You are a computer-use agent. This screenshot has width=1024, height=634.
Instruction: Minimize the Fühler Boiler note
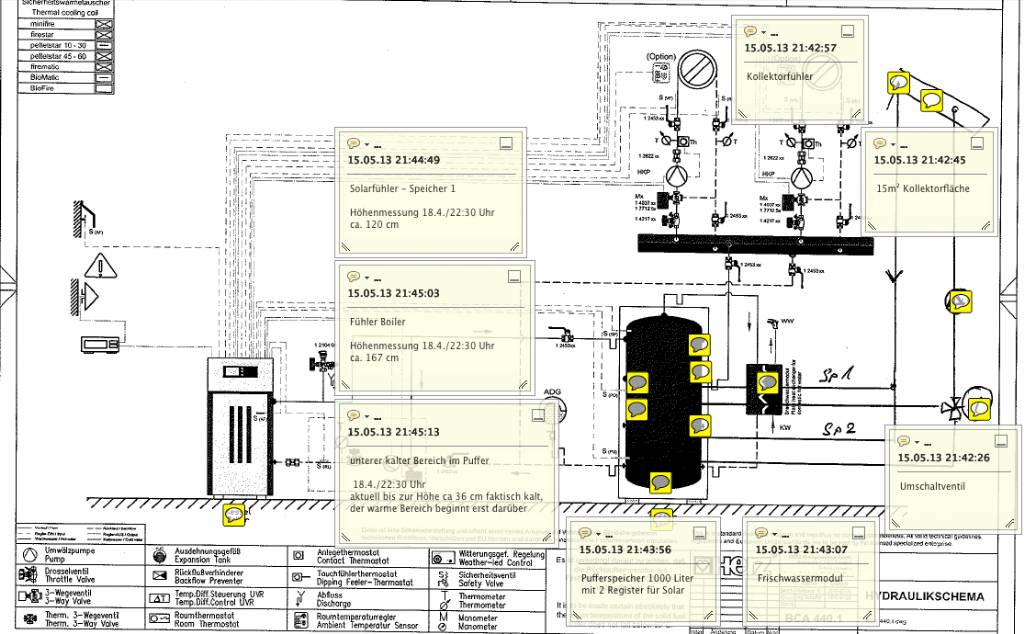(515, 276)
